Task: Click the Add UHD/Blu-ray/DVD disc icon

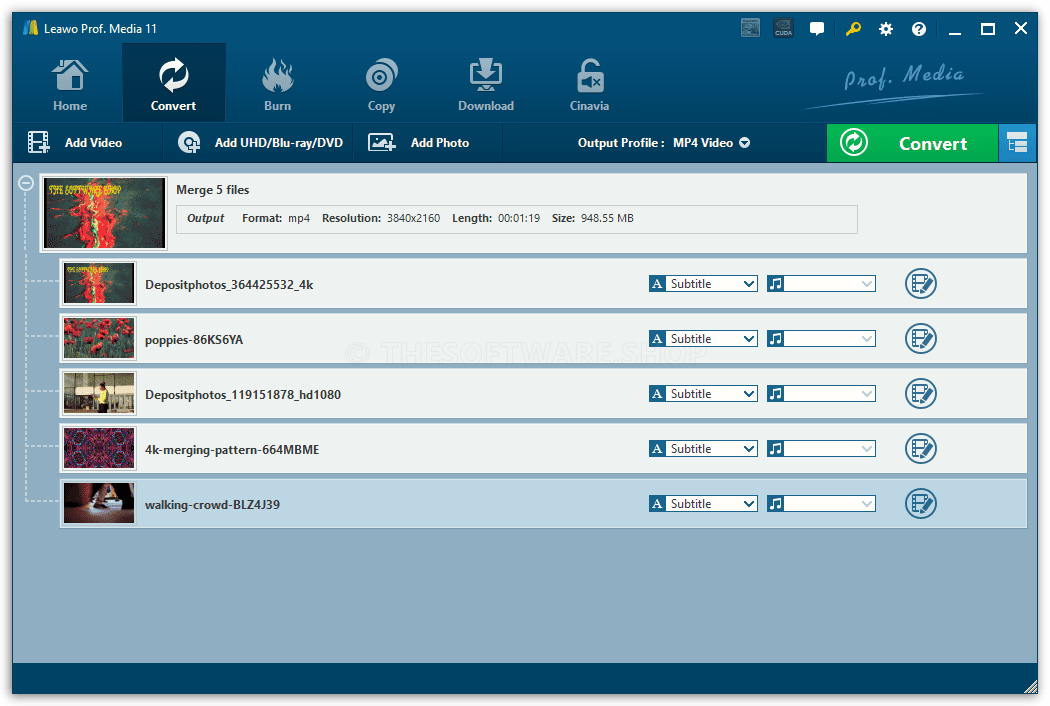Action: pos(189,143)
